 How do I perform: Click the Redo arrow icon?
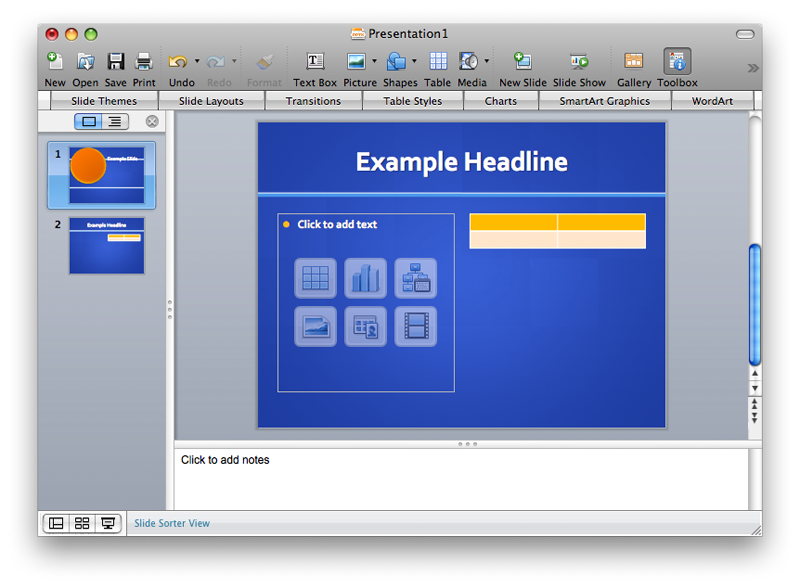click(215, 62)
